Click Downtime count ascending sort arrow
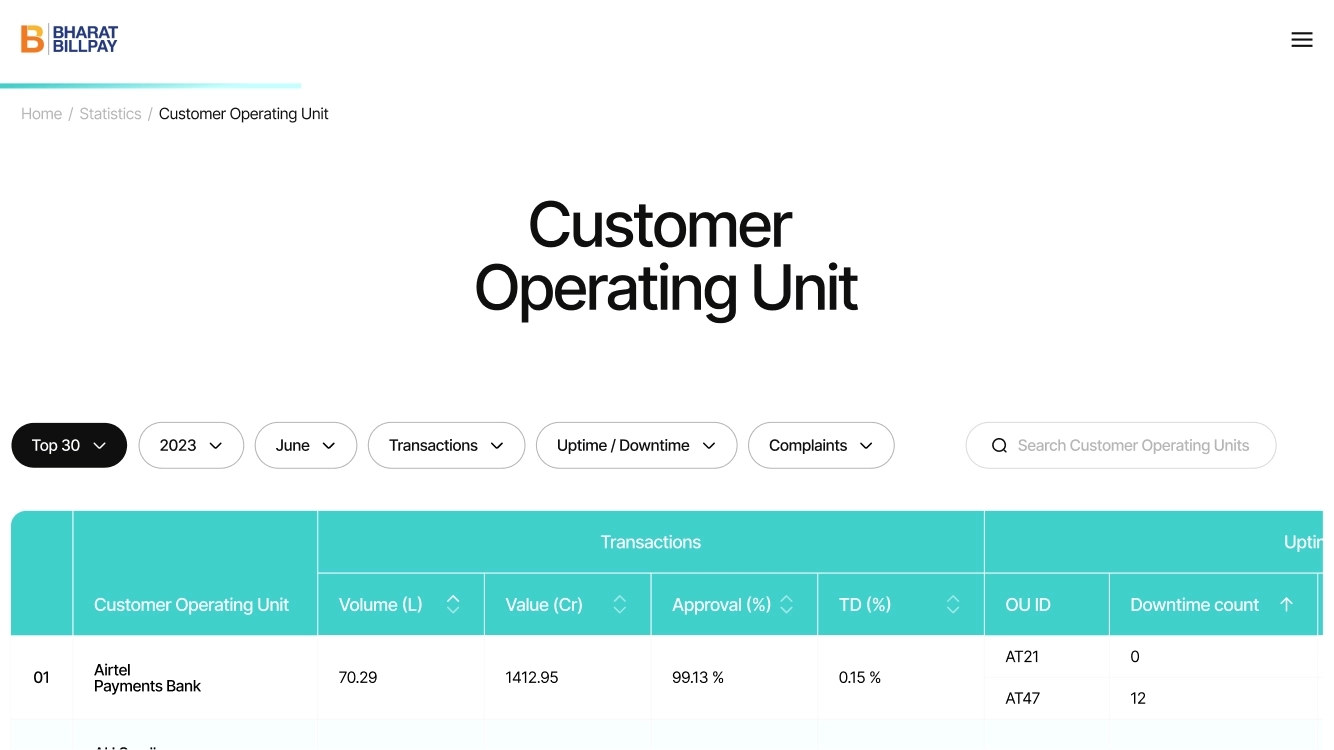Screen dimensions: 1334x750 [x=1286, y=604]
